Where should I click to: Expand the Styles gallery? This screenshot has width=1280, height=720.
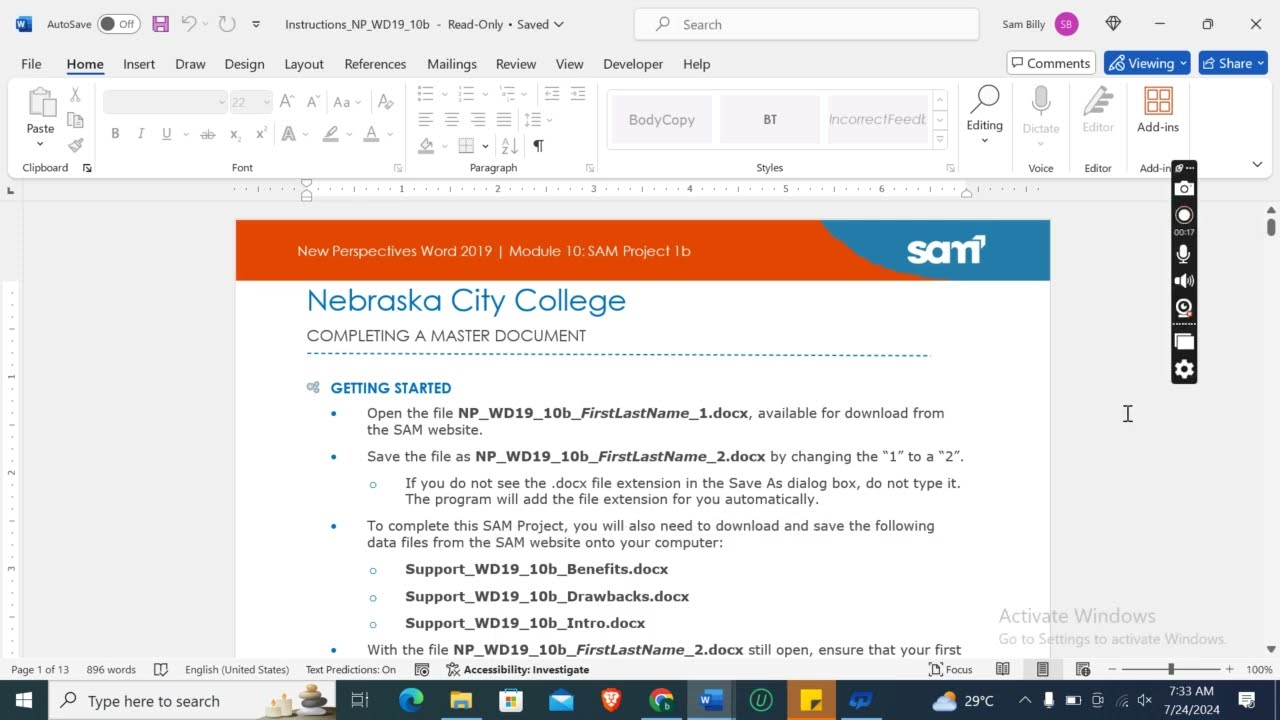[x=940, y=141]
